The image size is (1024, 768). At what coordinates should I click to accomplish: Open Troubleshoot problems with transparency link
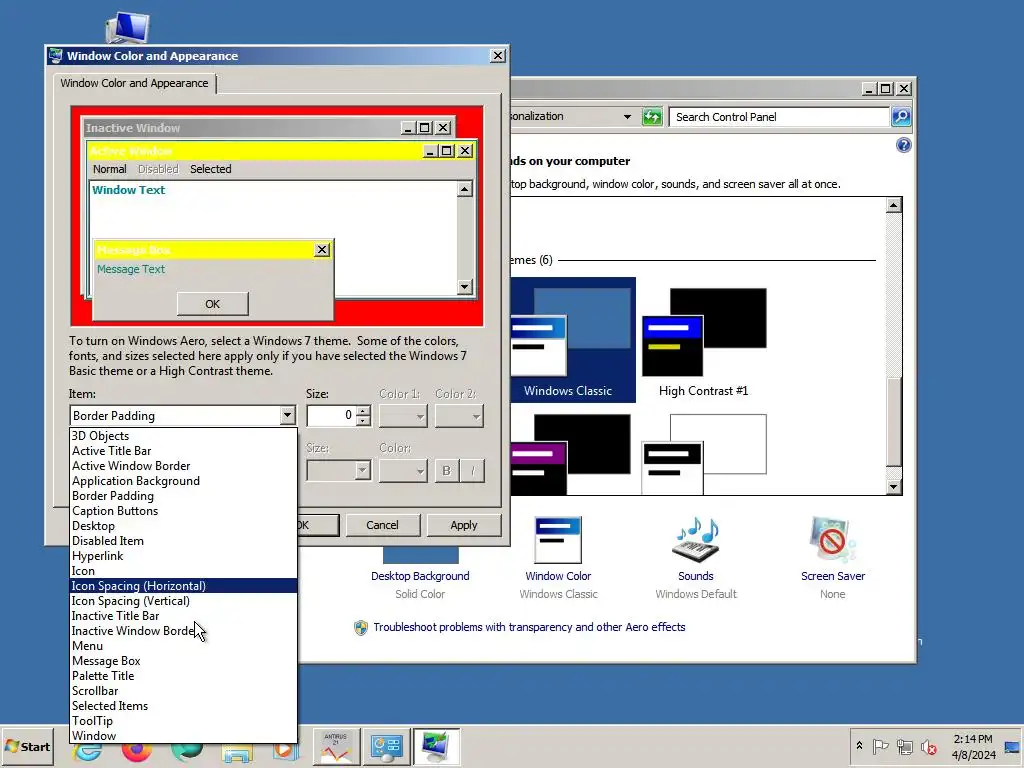529,627
